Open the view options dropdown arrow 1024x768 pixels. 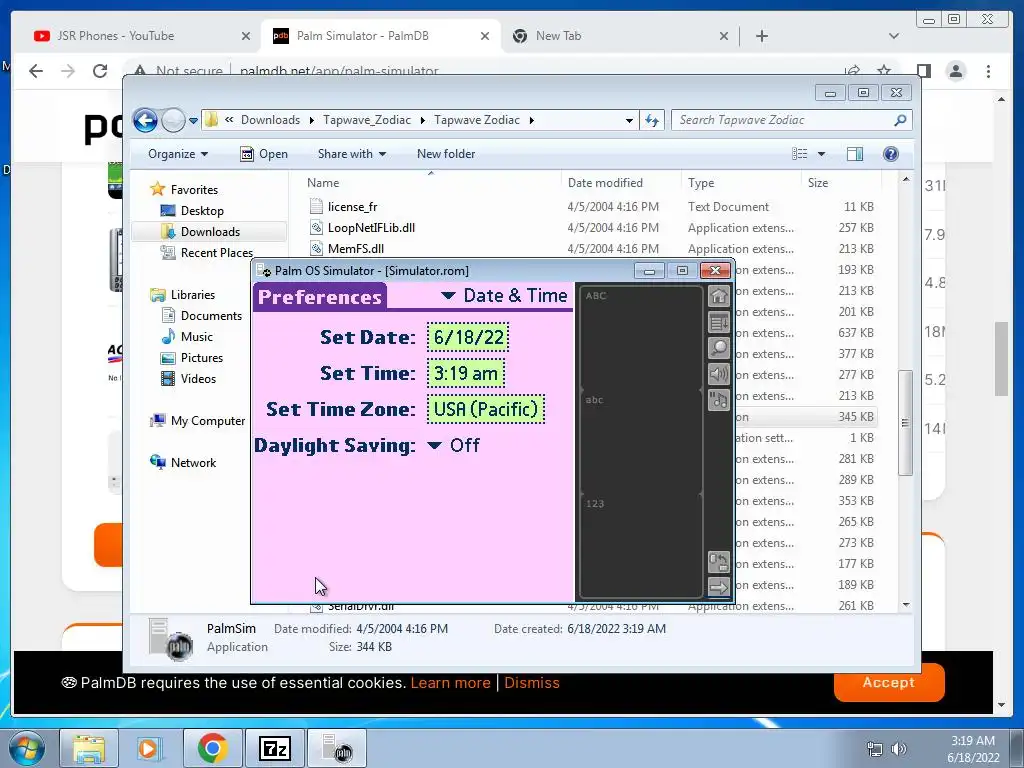[x=822, y=154]
